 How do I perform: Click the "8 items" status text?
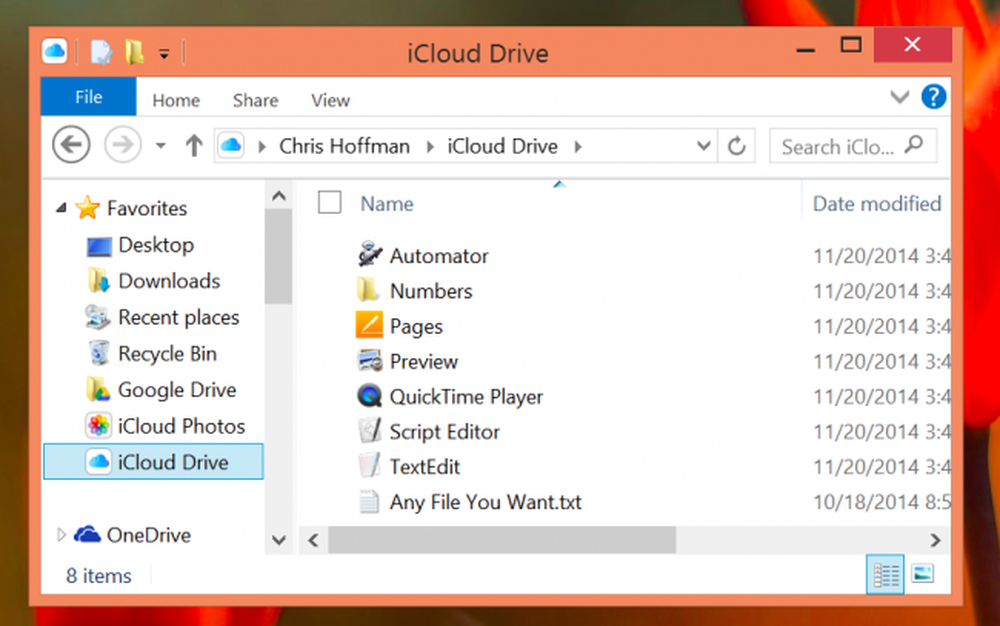[x=99, y=576]
